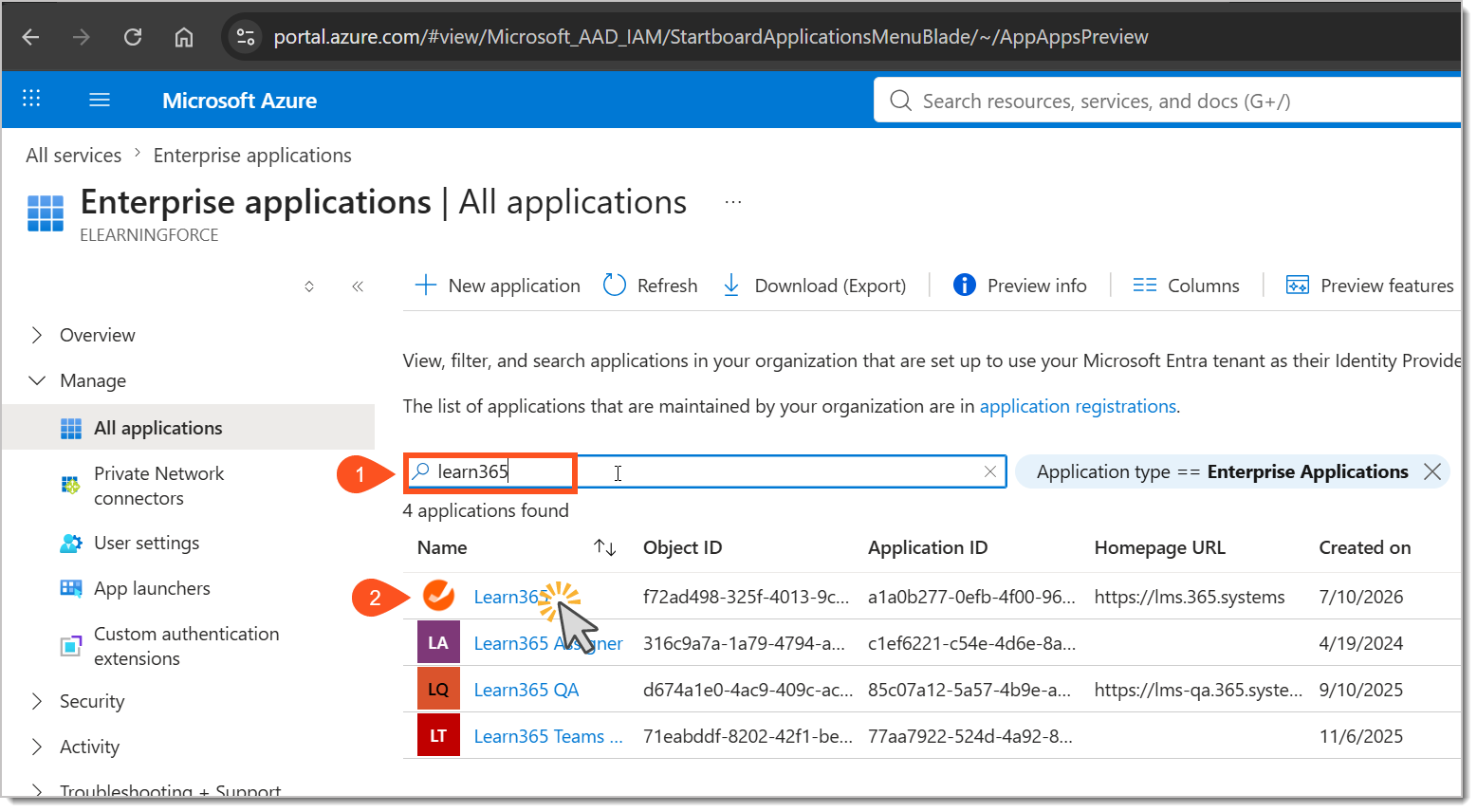Click the browser address bar URL

(x=711, y=37)
